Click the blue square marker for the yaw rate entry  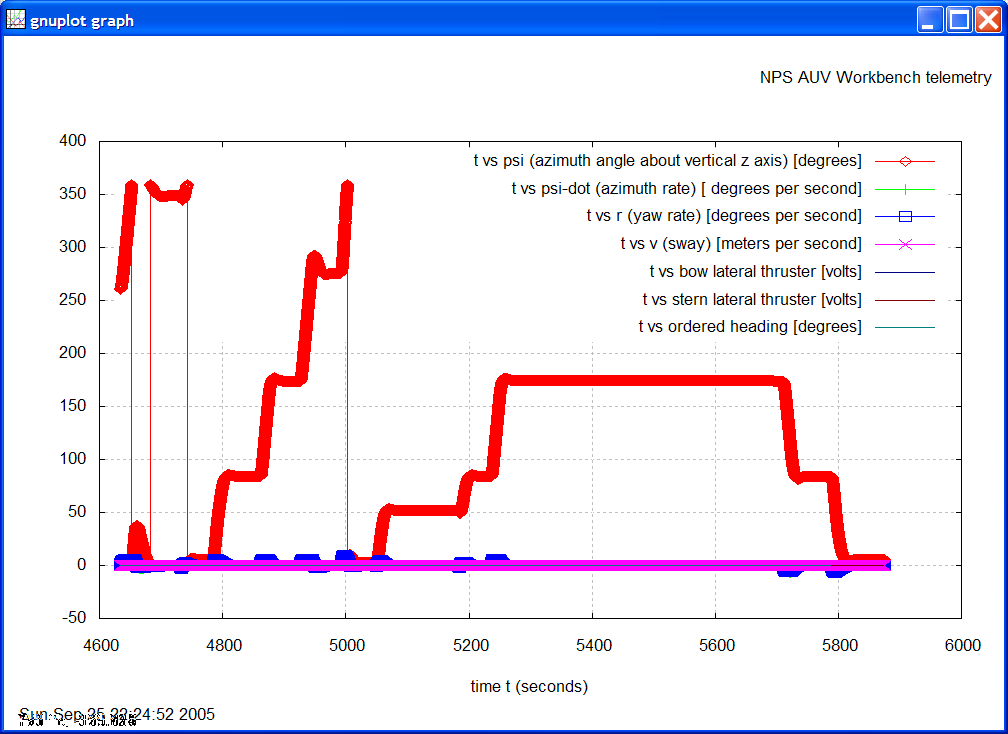(x=905, y=215)
